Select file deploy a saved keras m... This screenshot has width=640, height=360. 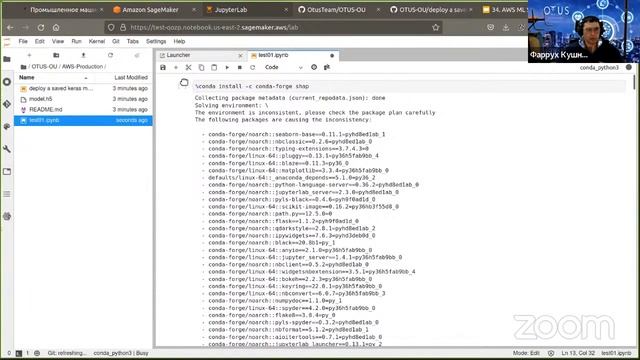coord(83,89)
